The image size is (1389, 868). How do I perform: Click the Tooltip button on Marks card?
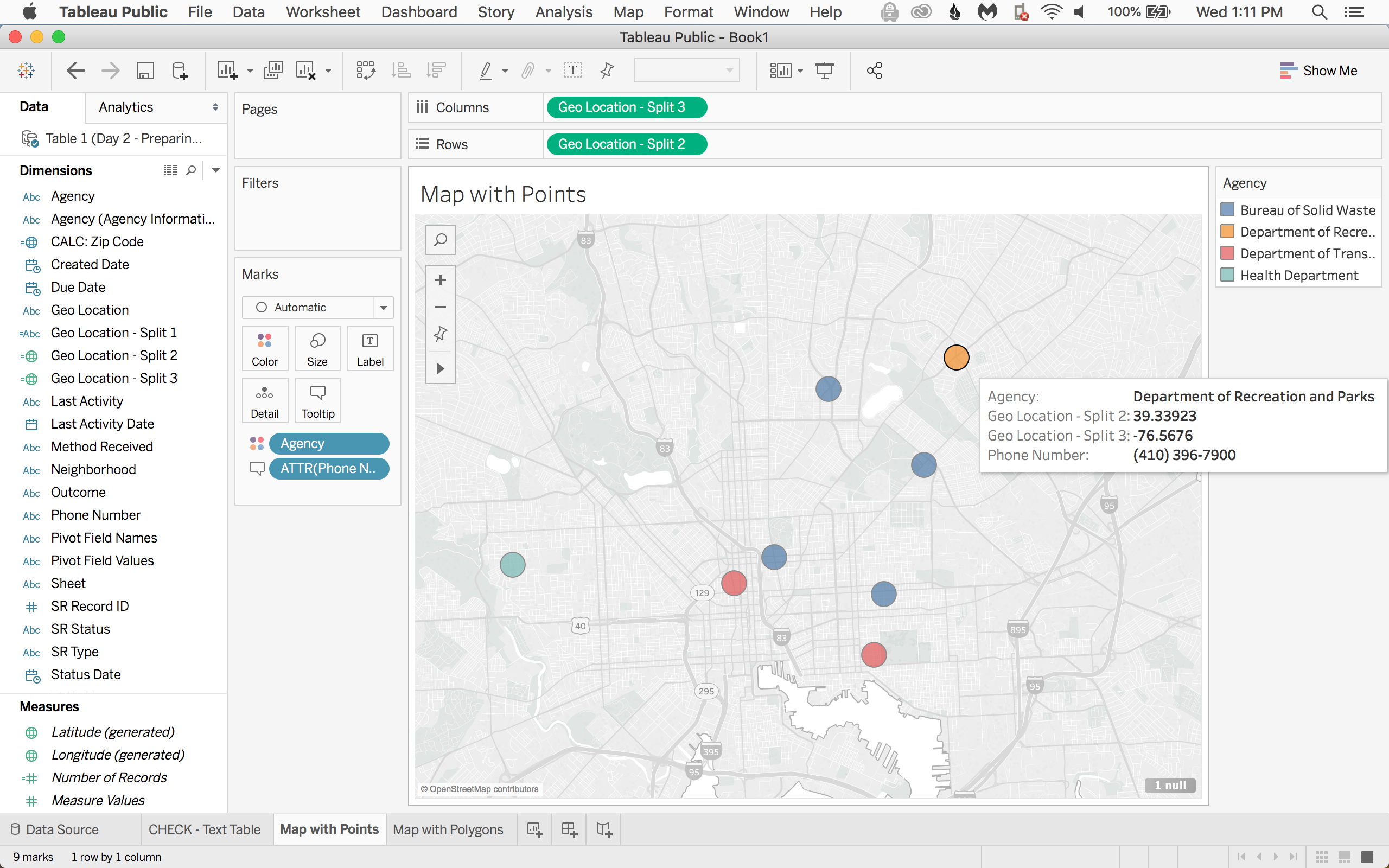tap(317, 401)
